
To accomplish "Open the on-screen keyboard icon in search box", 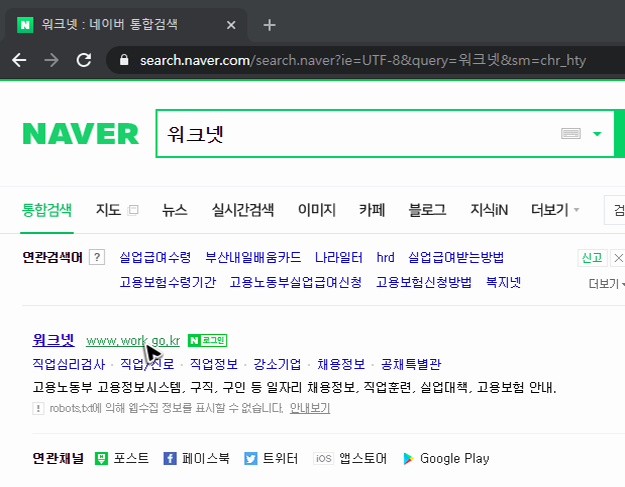I will coord(571,134).
